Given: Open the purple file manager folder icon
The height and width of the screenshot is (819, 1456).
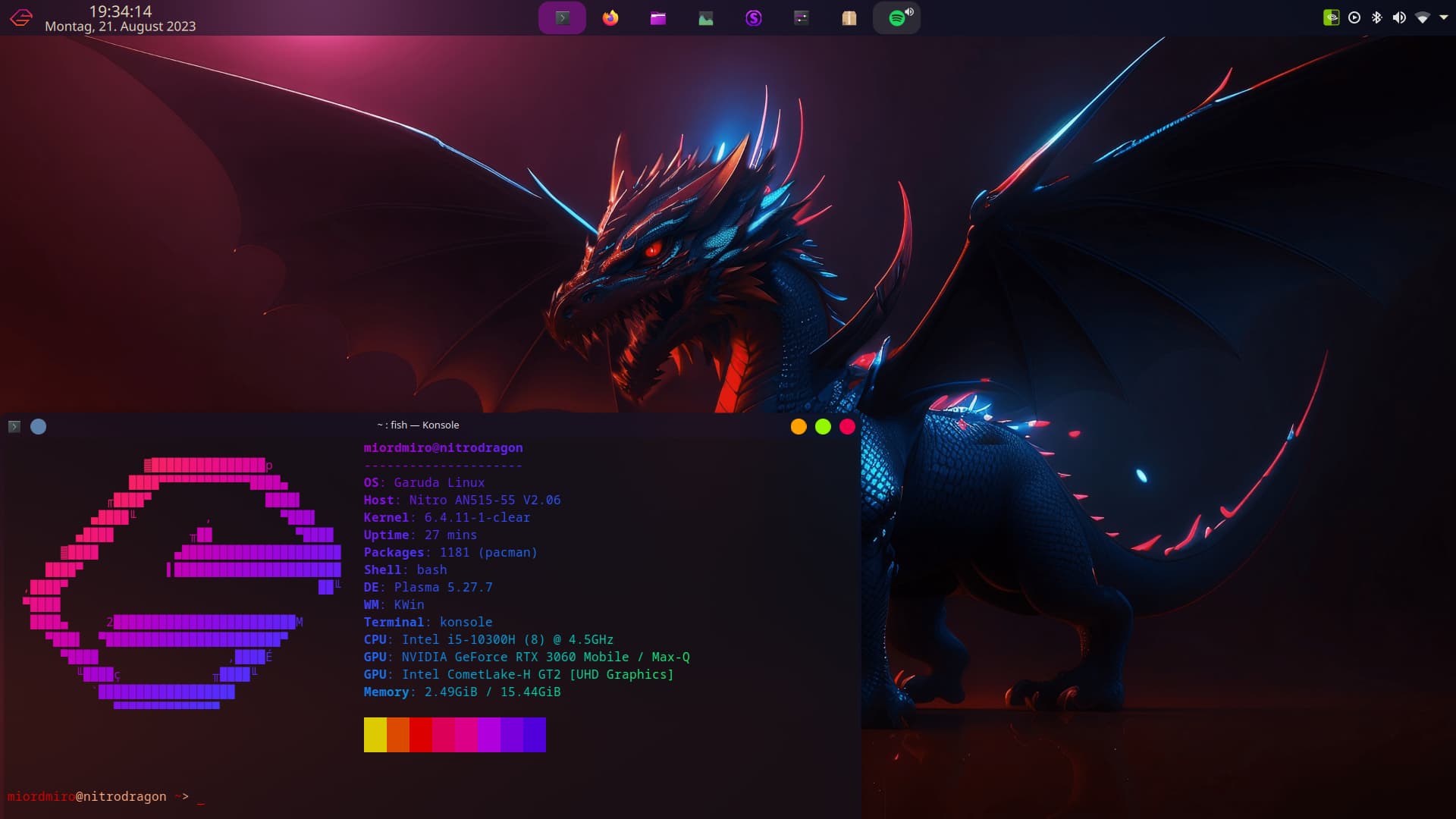Looking at the screenshot, I should pyautogui.click(x=658, y=17).
